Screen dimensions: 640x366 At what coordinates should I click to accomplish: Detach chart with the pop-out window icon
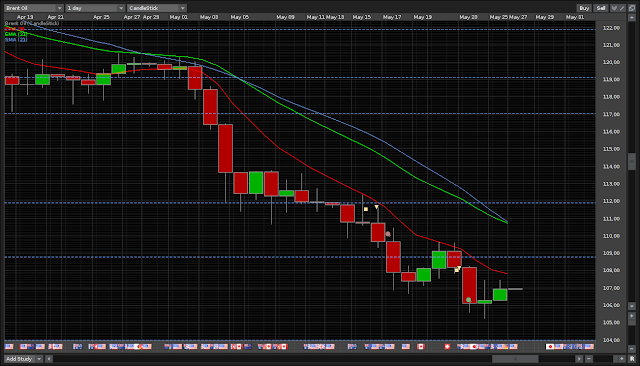pyautogui.click(x=632, y=8)
